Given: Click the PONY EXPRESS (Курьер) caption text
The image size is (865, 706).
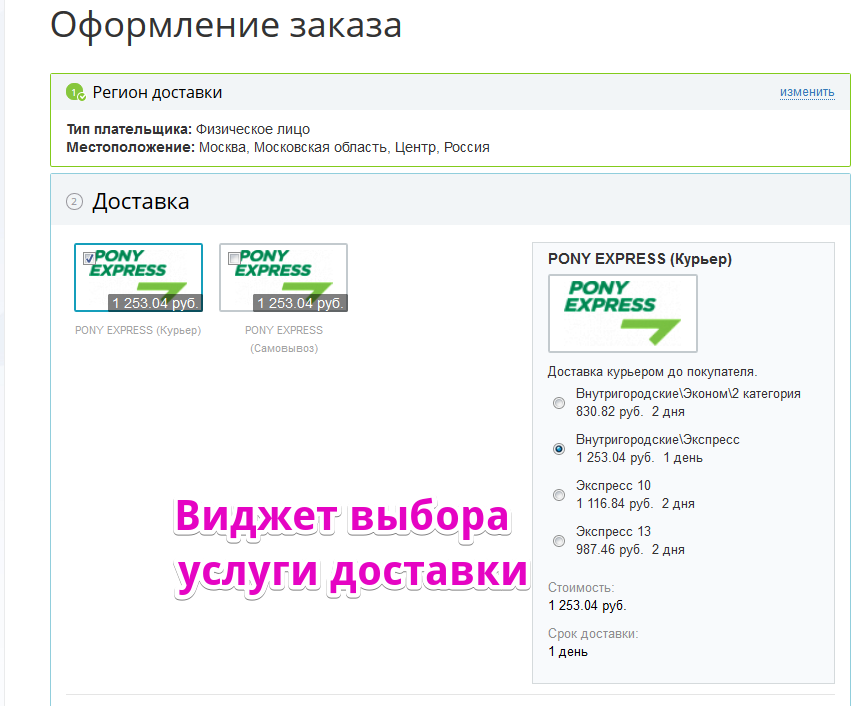Looking at the screenshot, I should click(x=138, y=330).
